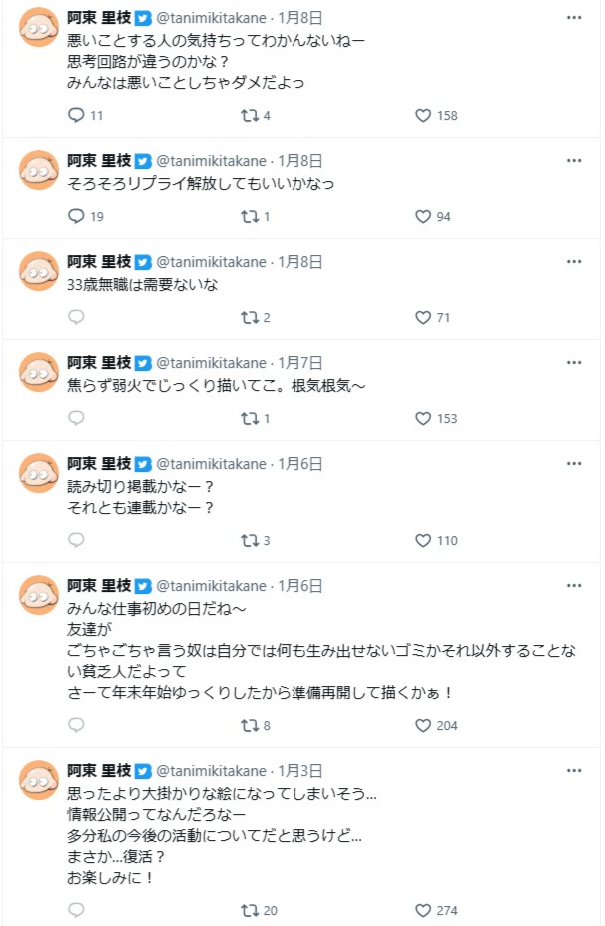Like the tweet with 274 likes
605x926 pixels.
423,911
